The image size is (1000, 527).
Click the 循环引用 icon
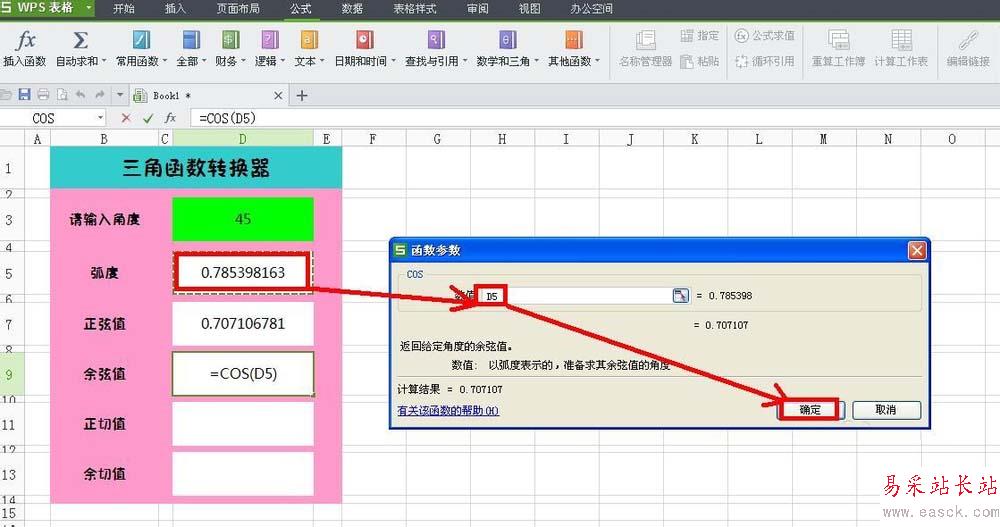tap(741, 61)
